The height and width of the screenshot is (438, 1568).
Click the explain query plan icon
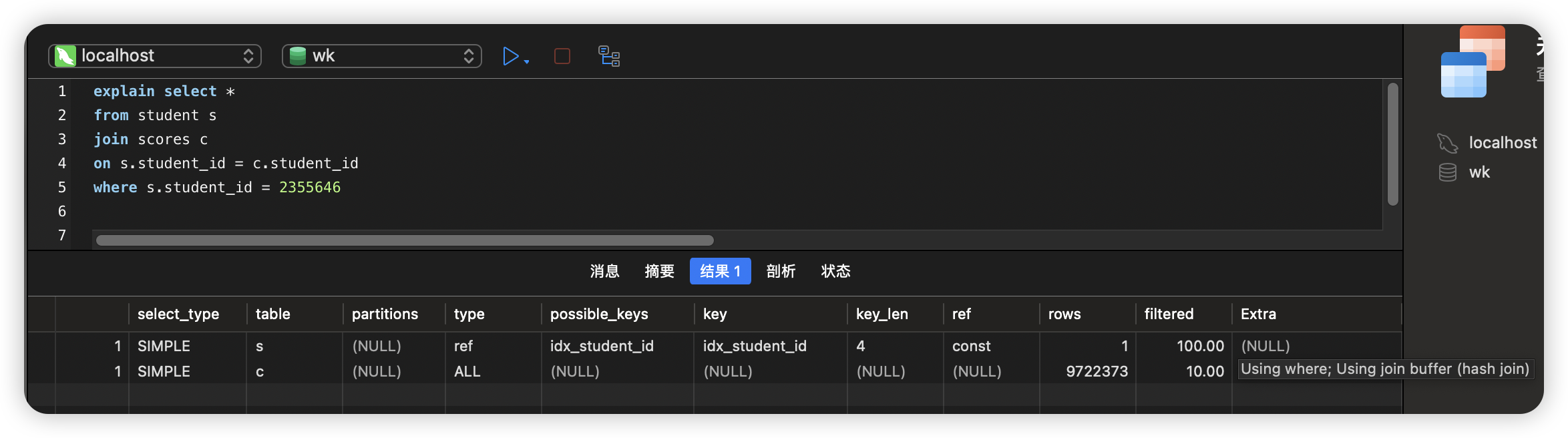pos(609,56)
